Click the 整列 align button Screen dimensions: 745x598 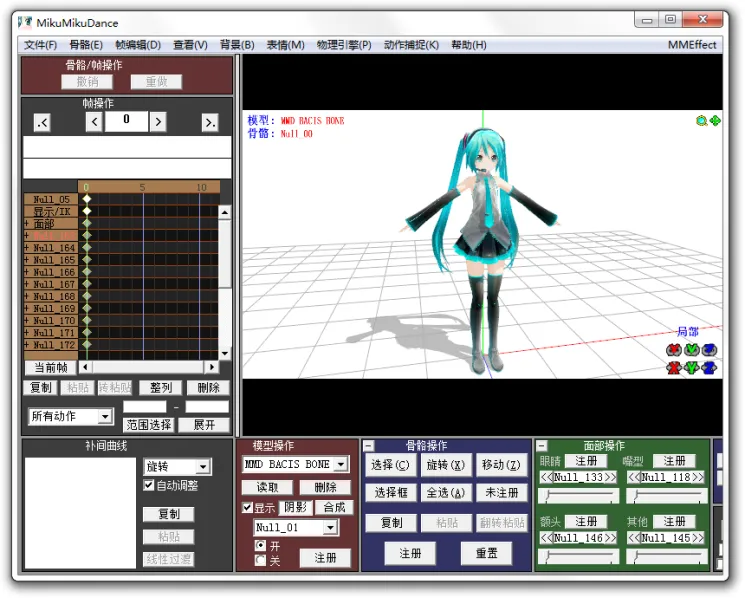tap(161, 388)
